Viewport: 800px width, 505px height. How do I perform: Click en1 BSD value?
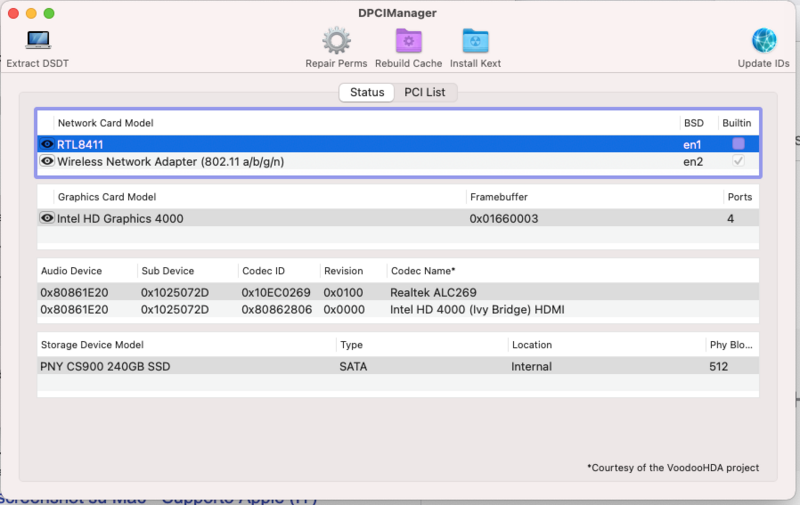[x=692, y=145]
